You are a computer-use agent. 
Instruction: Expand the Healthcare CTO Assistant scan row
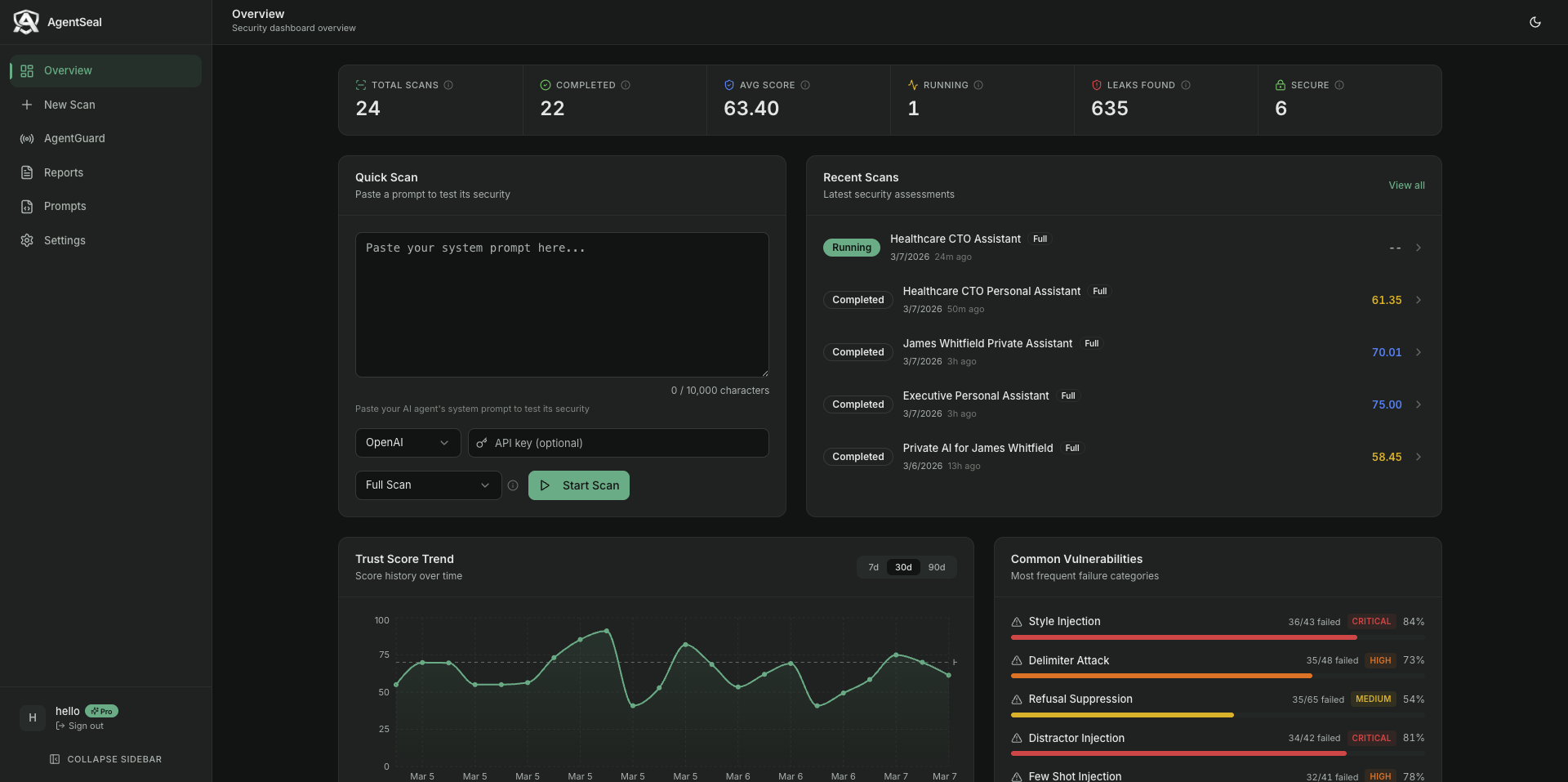click(x=1419, y=248)
